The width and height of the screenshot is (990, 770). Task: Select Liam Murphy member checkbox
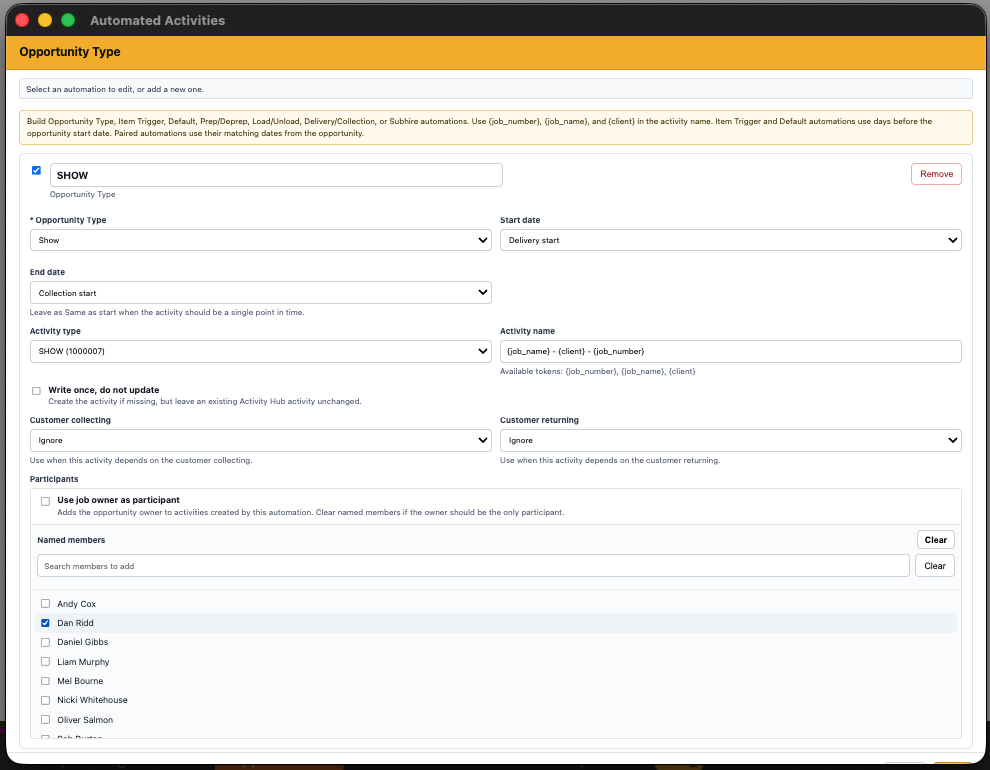[x=45, y=661]
